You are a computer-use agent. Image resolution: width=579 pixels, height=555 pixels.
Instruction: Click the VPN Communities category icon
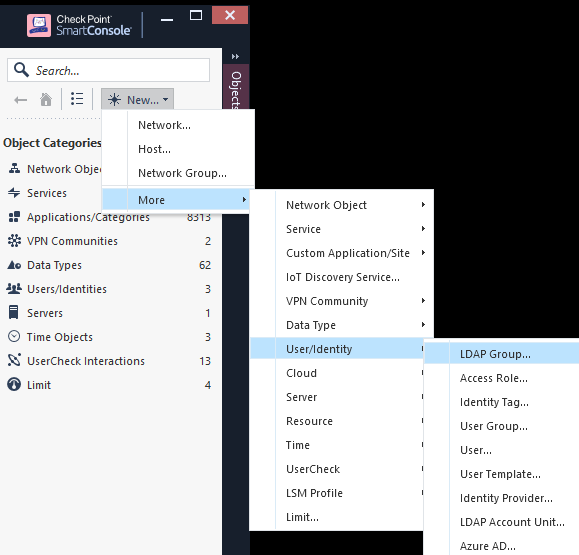(14, 241)
